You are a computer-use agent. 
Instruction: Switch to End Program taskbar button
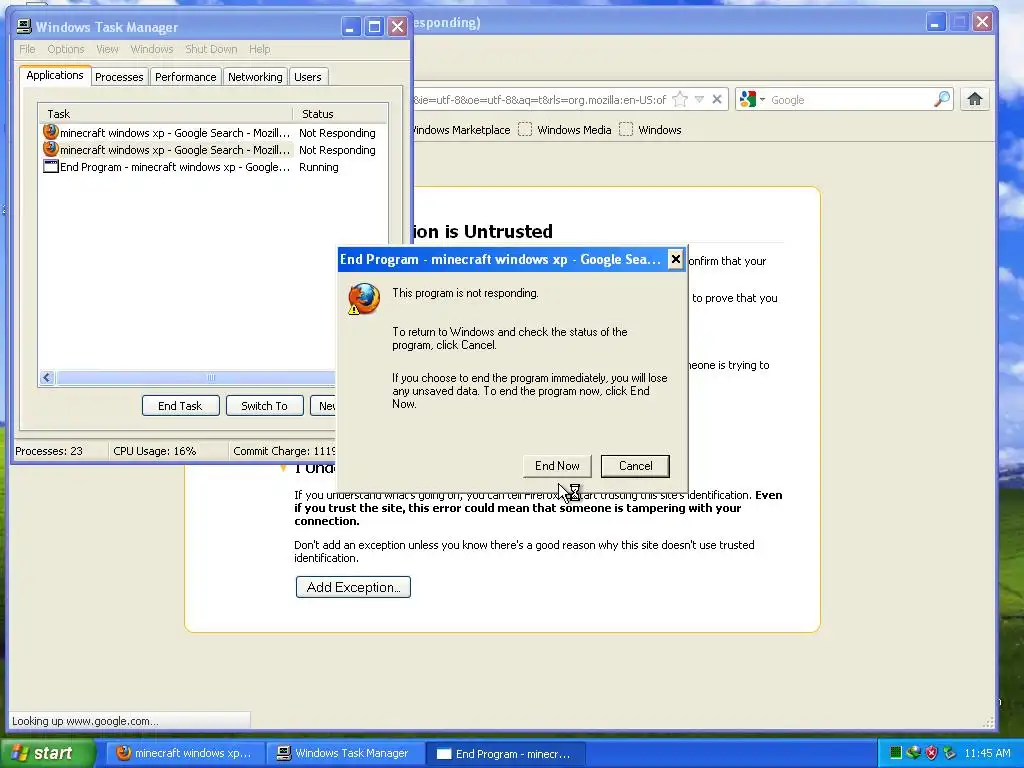tap(505, 754)
